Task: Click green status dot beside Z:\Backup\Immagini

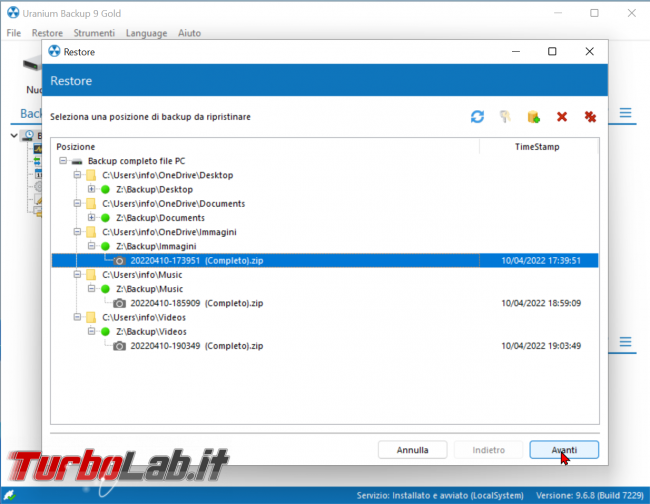Action: (105, 247)
